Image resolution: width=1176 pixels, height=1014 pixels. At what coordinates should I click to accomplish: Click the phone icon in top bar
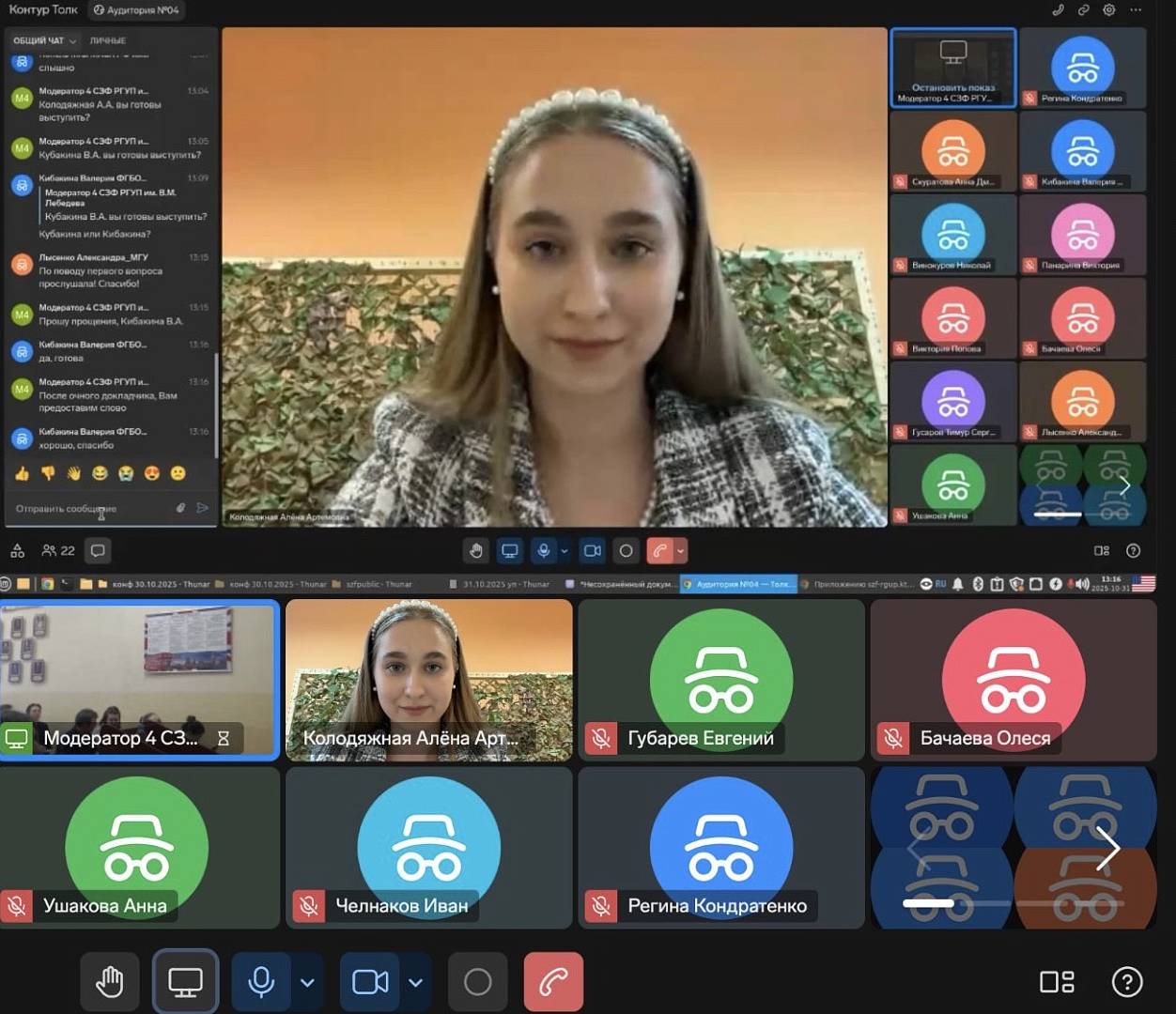click(1058, 10)
